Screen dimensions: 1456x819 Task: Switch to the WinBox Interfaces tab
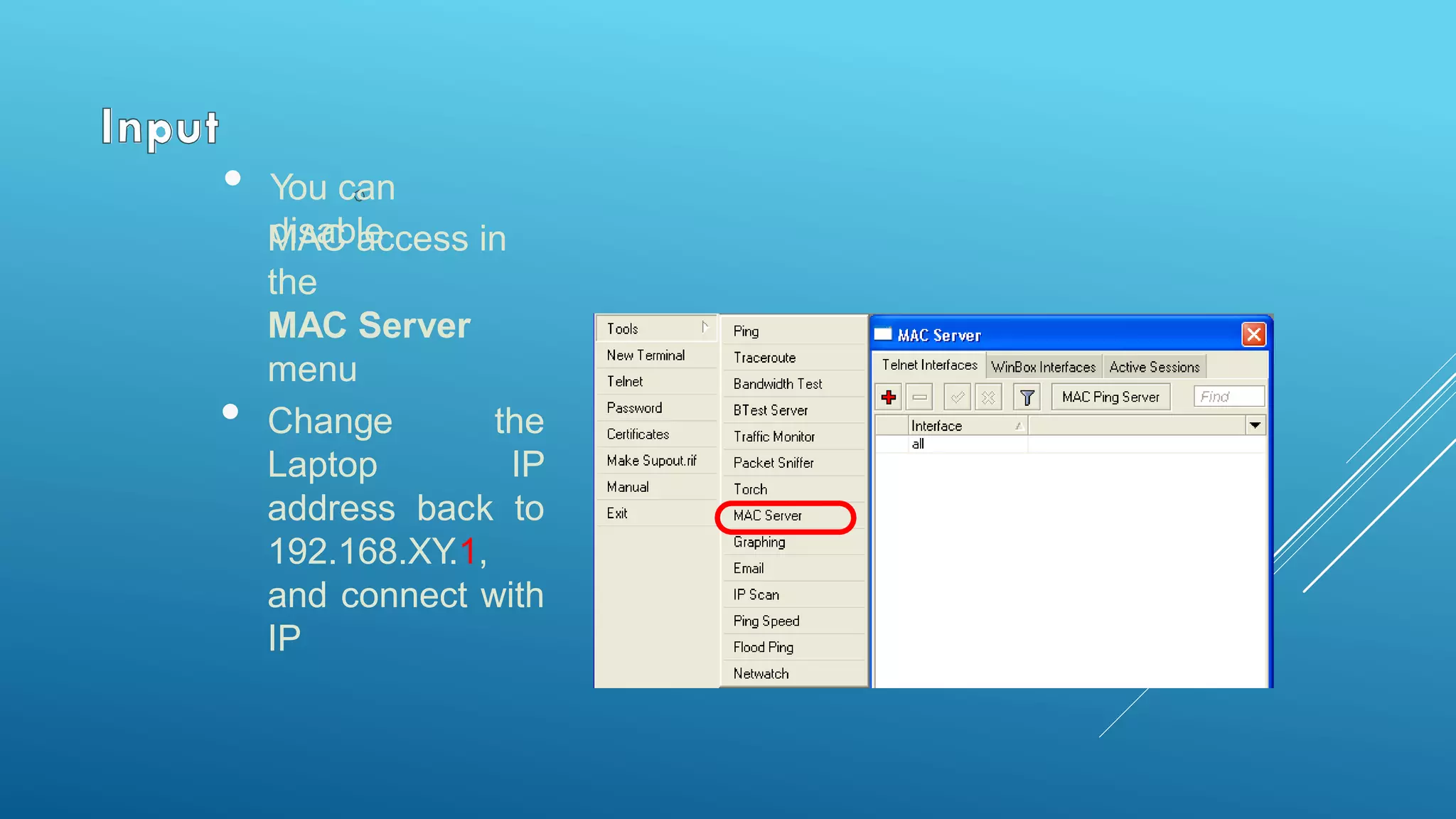coord(1043,367)
